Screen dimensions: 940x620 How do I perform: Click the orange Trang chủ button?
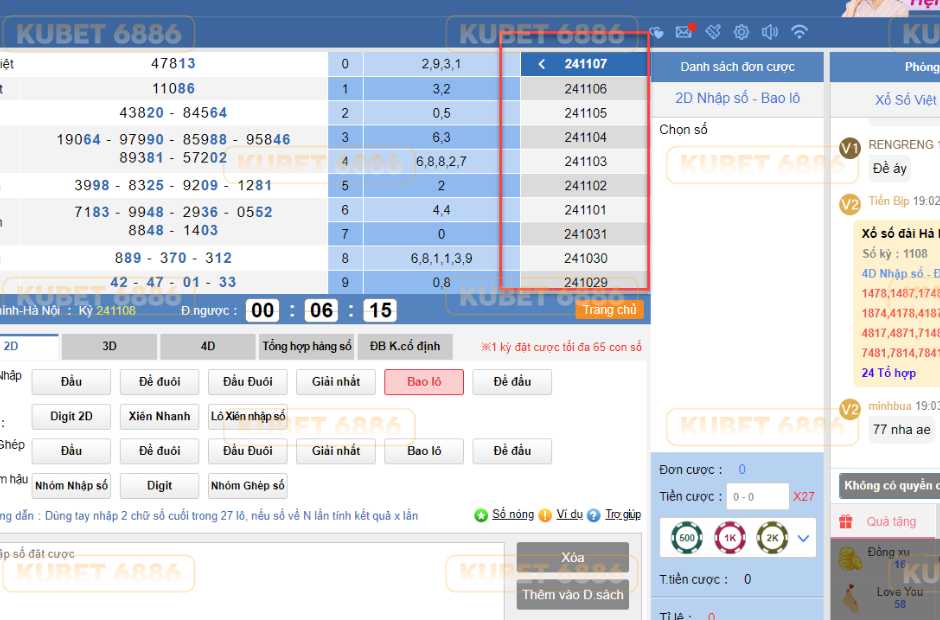tap(609, 309)
